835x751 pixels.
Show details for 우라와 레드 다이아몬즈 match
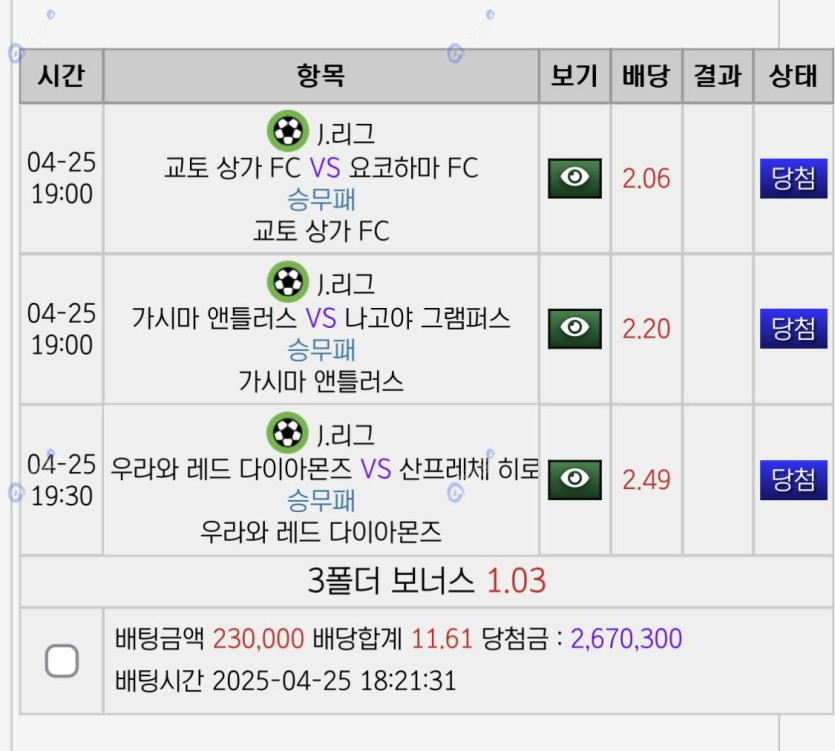click(574, 480)
